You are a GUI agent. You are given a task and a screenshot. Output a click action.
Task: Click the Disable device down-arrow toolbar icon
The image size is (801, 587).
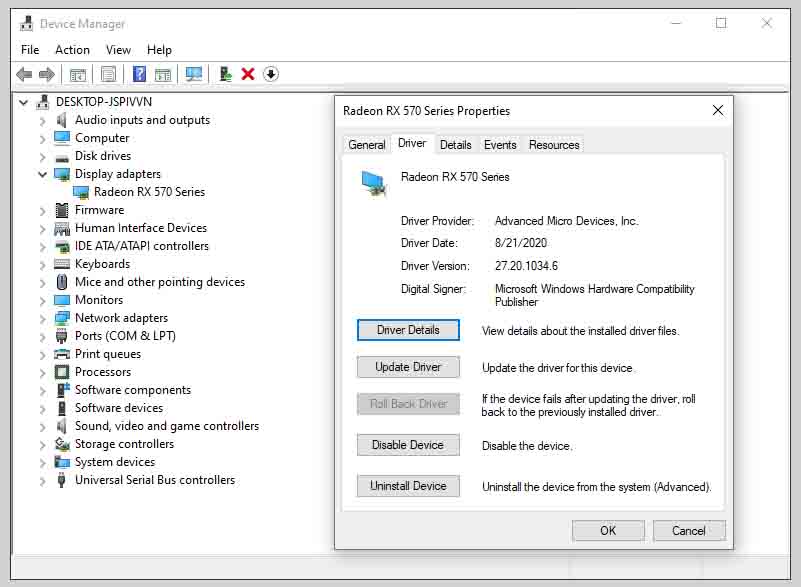click(x=271, y=73)
